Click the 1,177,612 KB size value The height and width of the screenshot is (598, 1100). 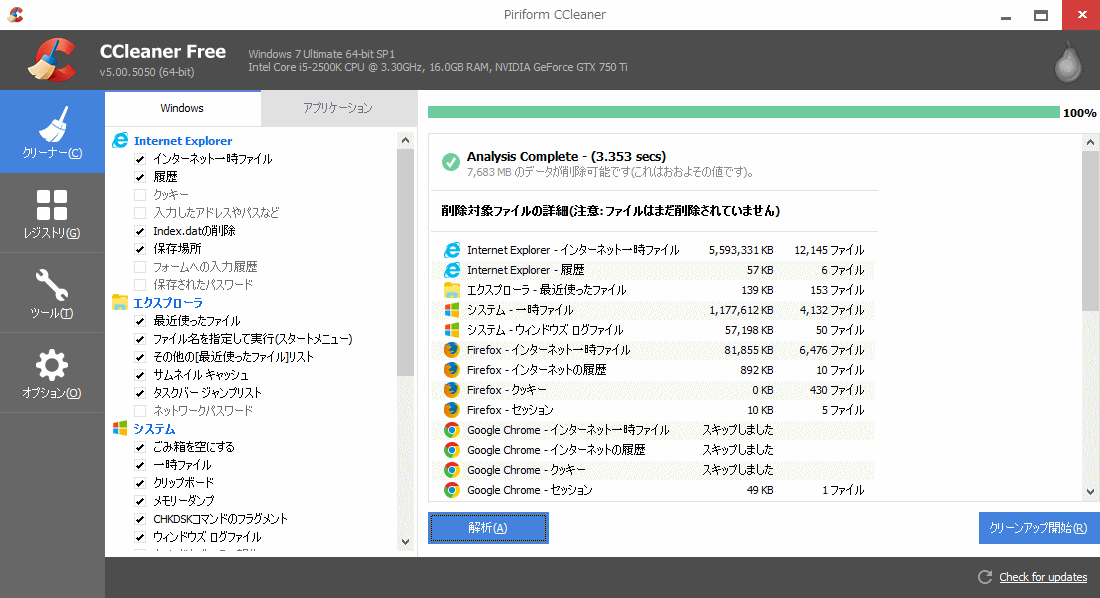tap(741, 310)
